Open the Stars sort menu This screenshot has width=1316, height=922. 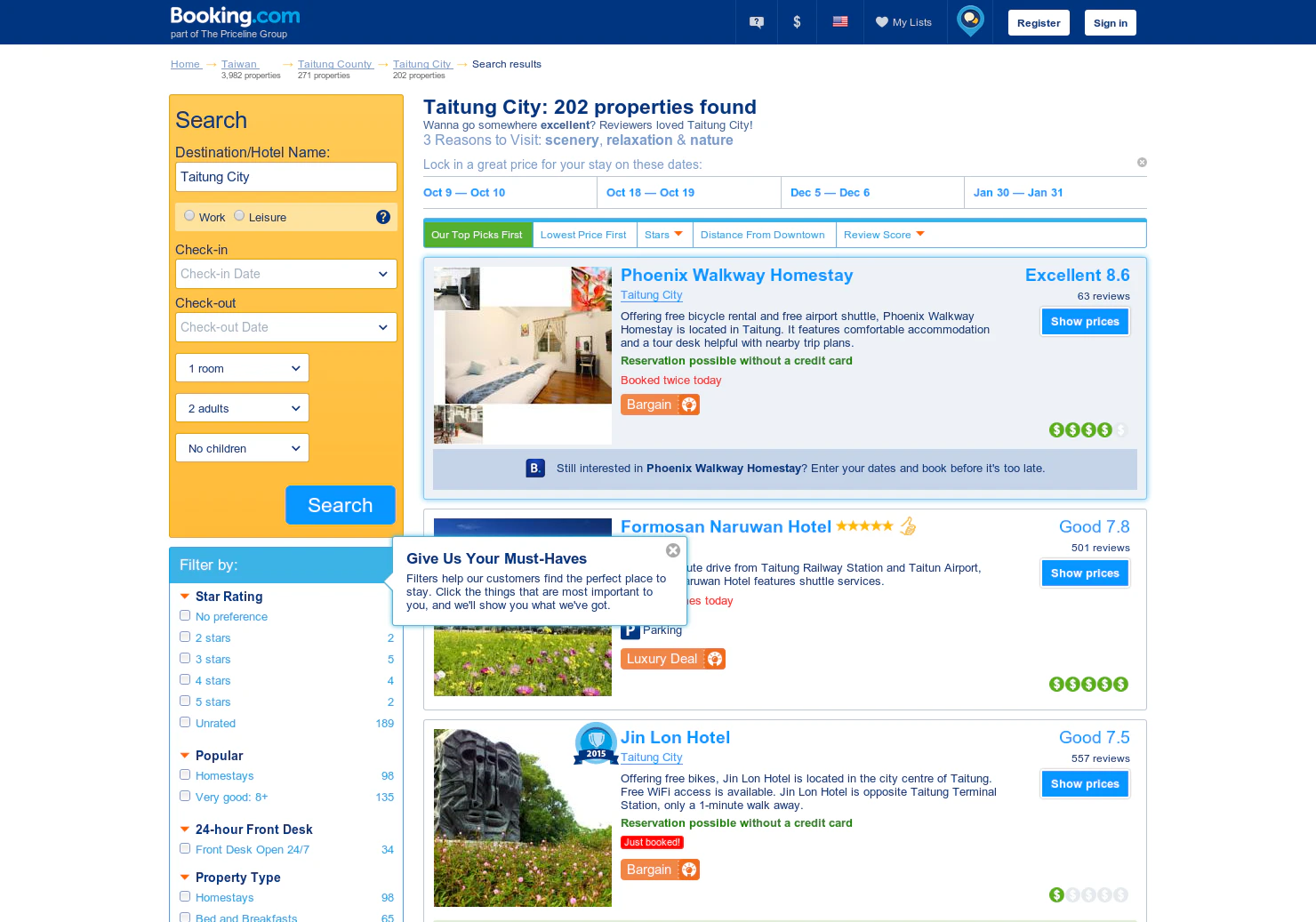pos(664,235)
